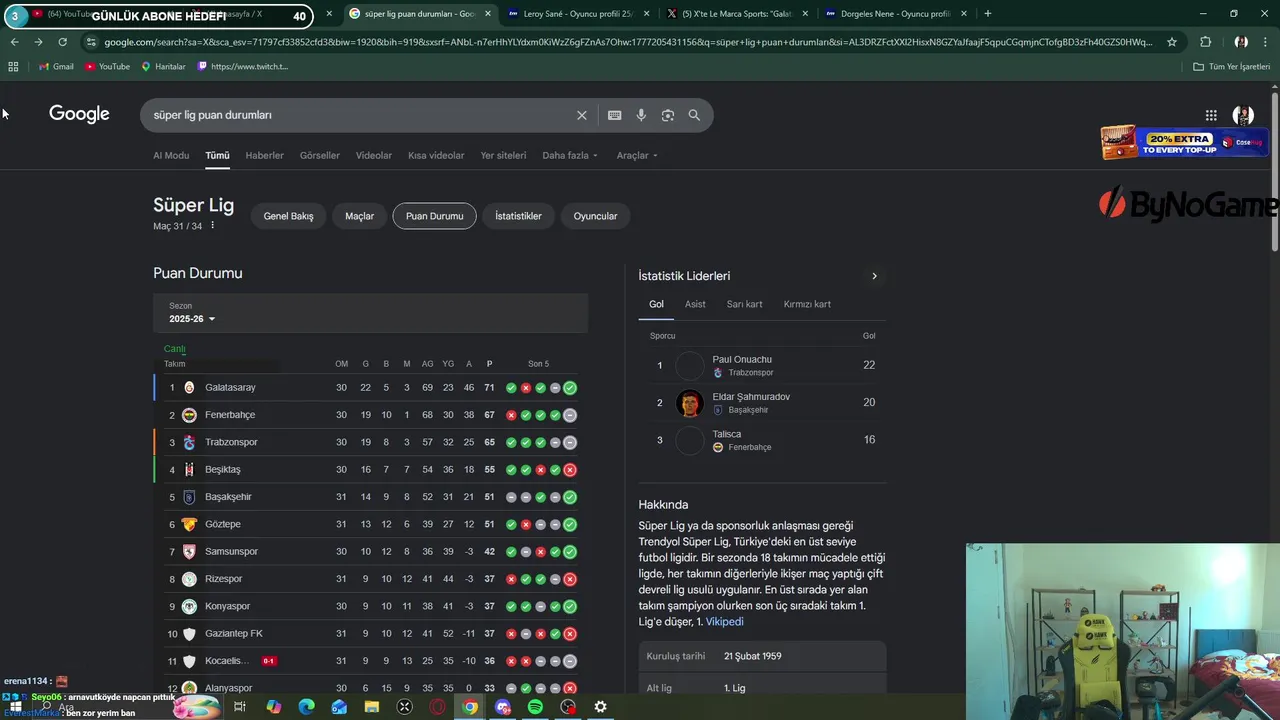Open the Genel Bakış chip

point(288,216)
